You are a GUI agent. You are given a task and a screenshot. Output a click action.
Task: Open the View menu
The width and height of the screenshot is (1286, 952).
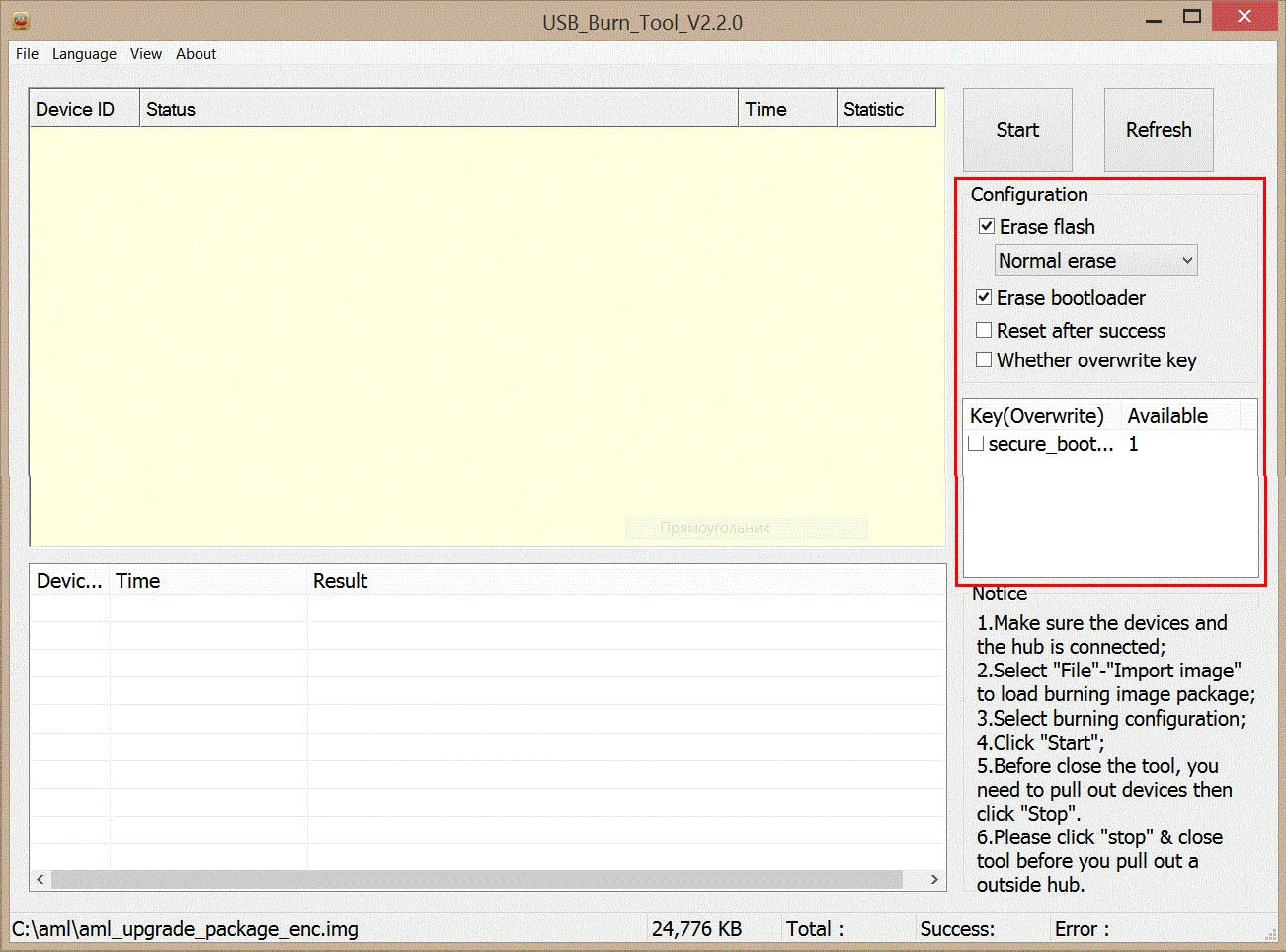(146, 54)
